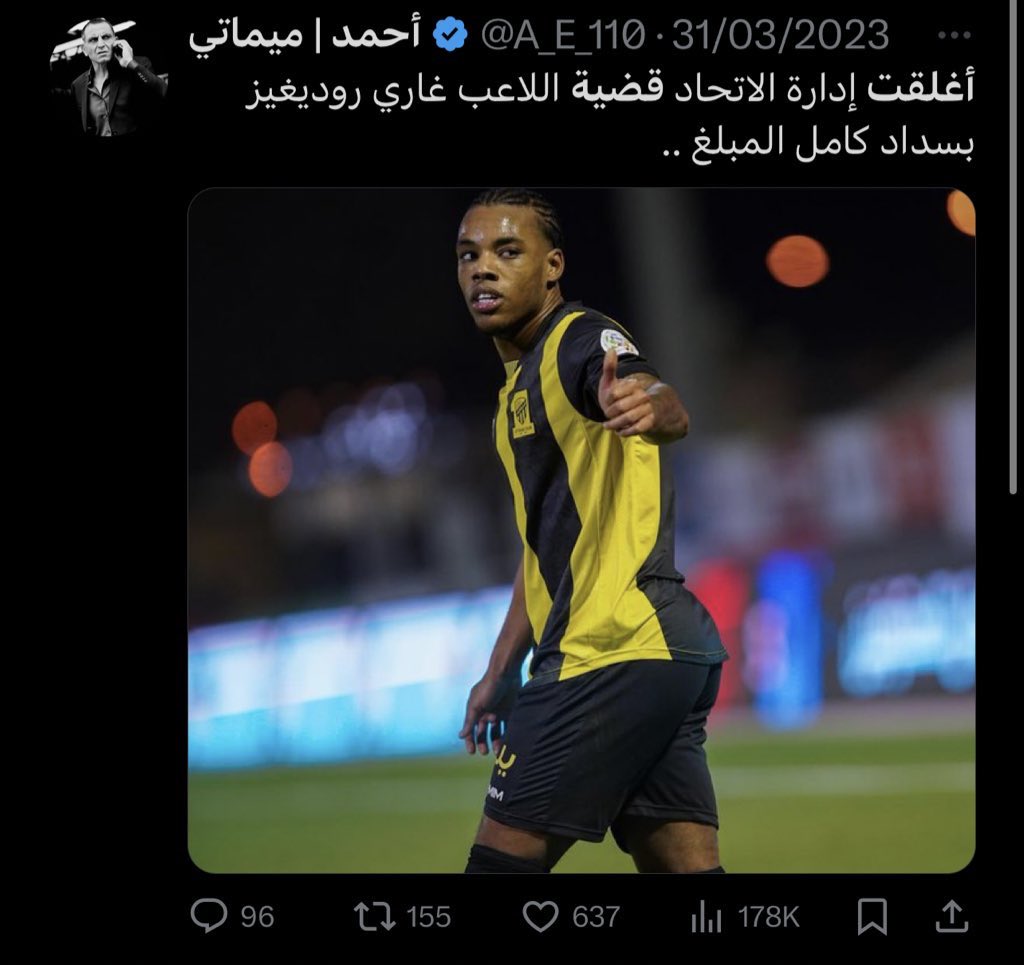Like the tweet with heart icon

tap(541, 916)
